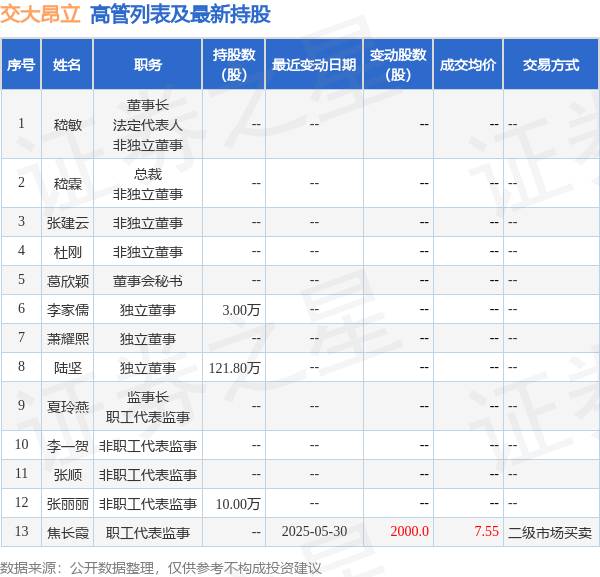The height and width of the screenshot is (577, 600).
Task: Click the '持股数(股)' column header
Action: pyautogui.click(x=234, y=65)
